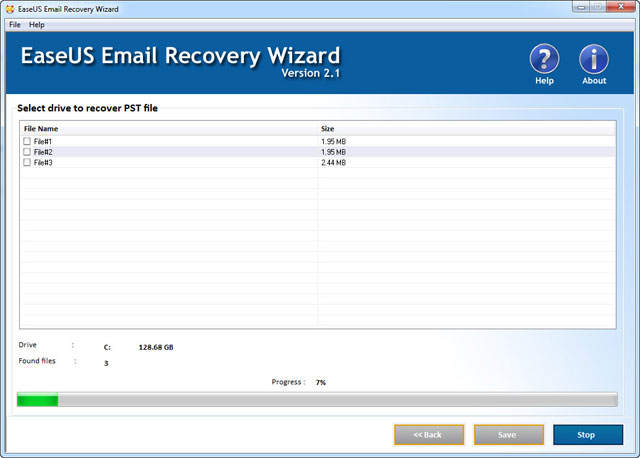The image size is (640, 458).
Task: Check the File#1 checkbox
Action: tap(27, 141)
